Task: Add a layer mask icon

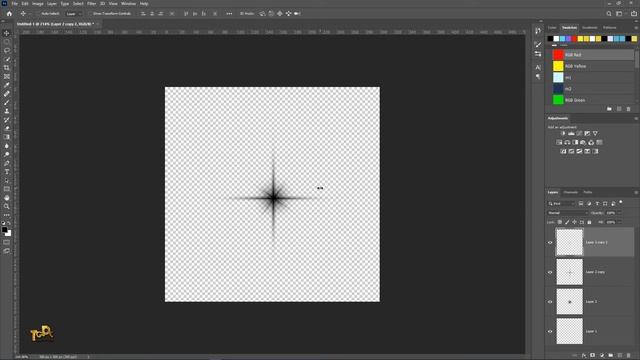Action: pos(593,356)
